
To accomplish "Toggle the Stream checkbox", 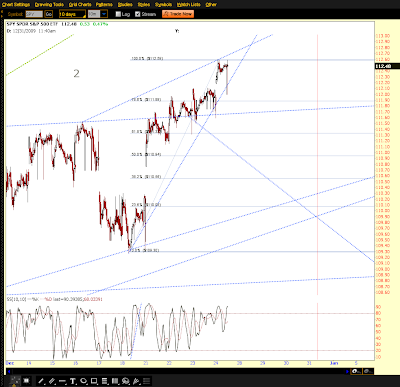I will [138, 14].
